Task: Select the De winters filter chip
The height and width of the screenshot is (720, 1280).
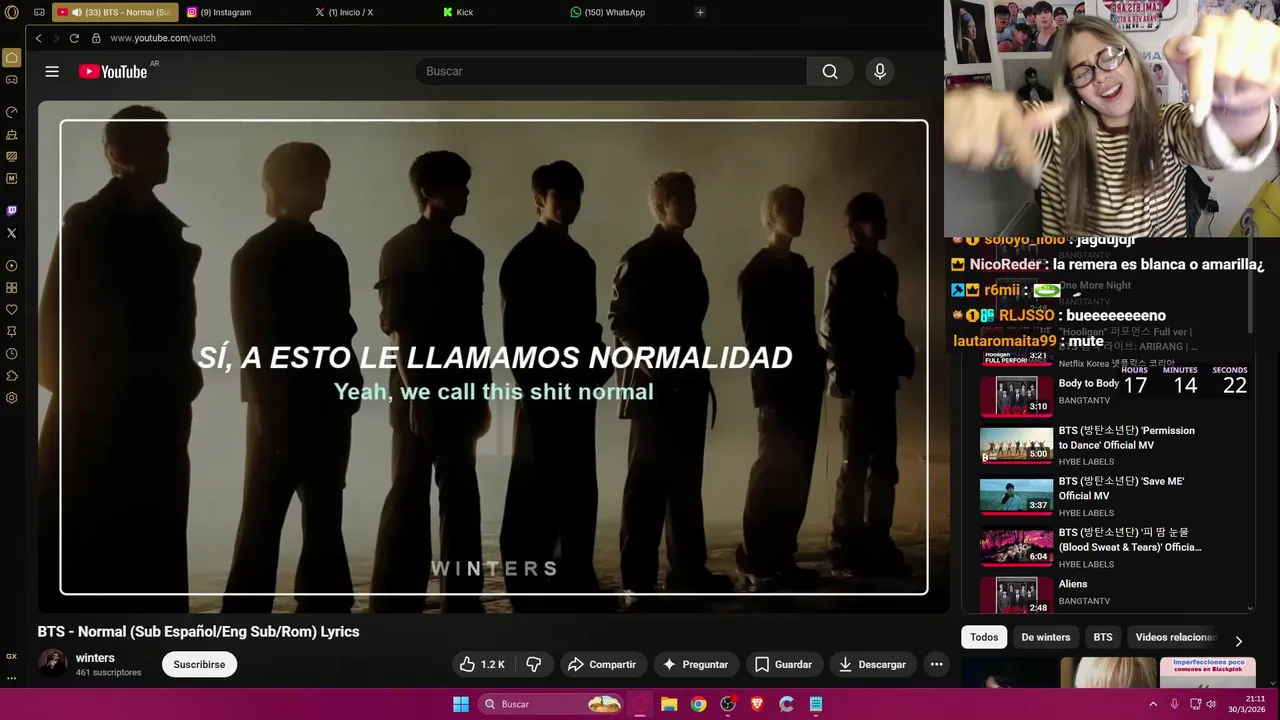Action: (x=1045, y=637)
